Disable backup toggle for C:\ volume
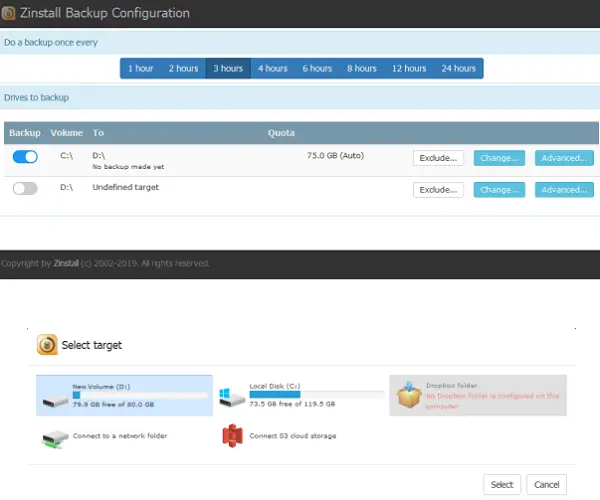The image size is (600, 500). (25, 156)
